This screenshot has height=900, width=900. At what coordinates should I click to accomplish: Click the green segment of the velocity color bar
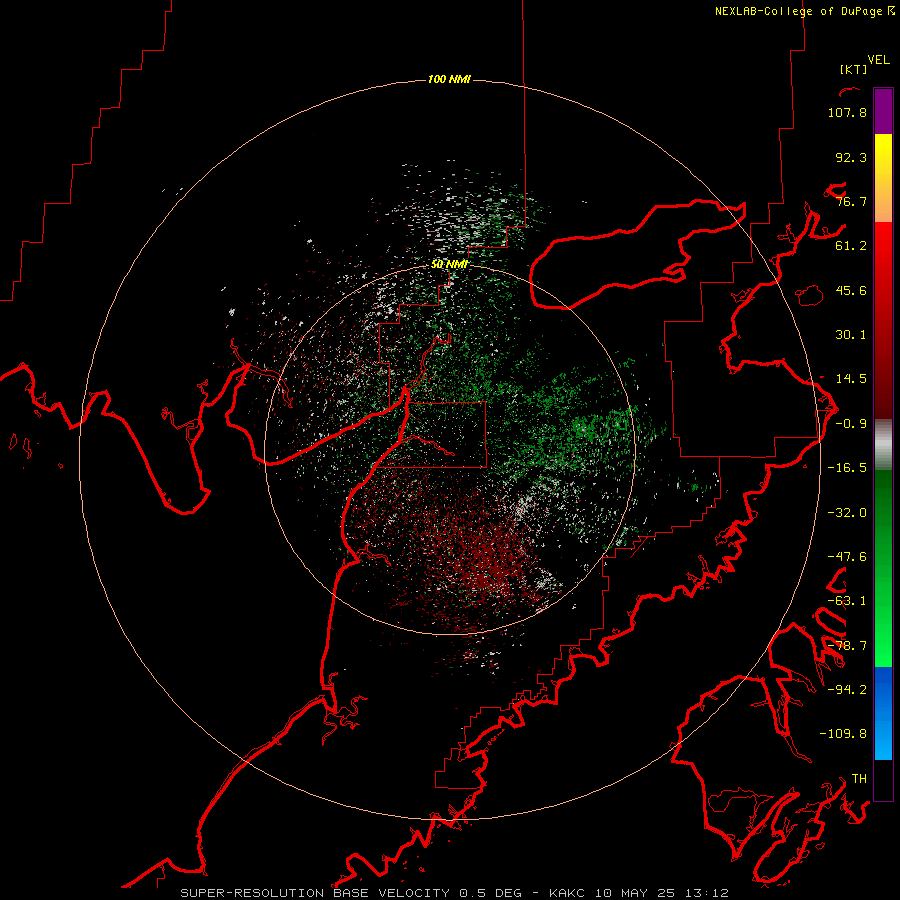coord(883,568)
